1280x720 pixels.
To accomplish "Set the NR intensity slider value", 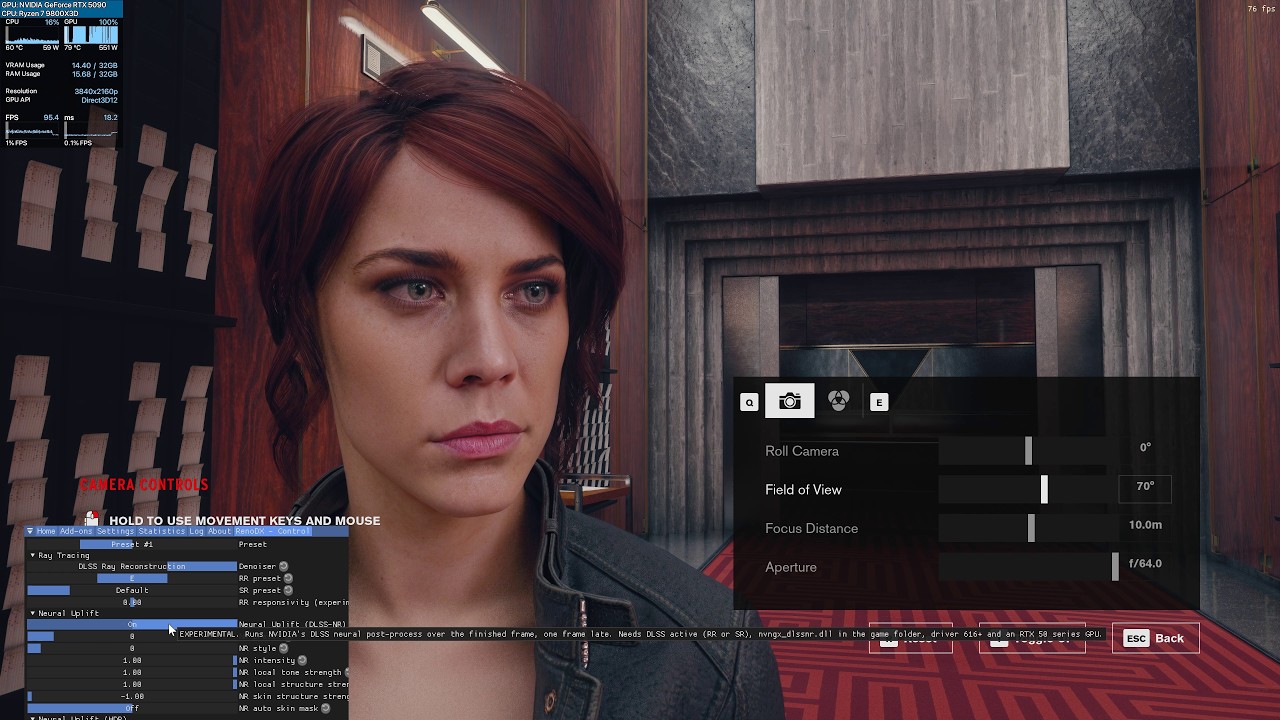I will pos(132,661).
